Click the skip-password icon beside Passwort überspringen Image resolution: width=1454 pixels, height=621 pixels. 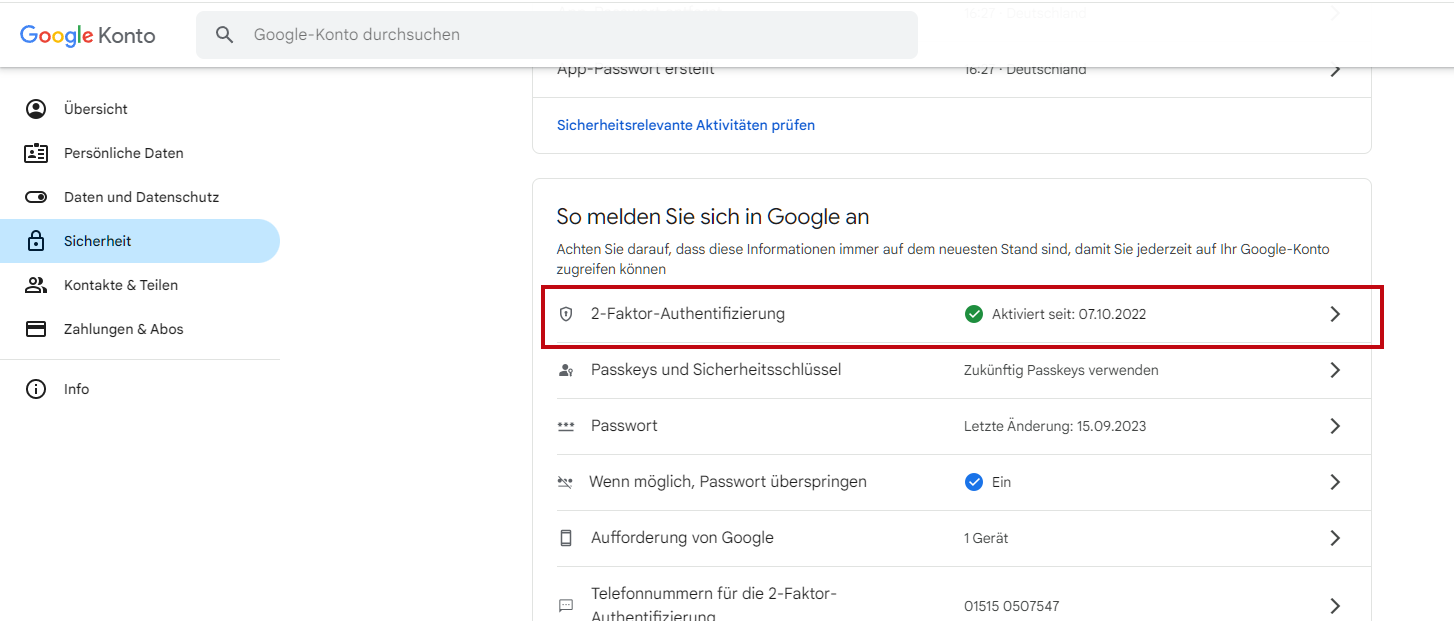[566, 482]
